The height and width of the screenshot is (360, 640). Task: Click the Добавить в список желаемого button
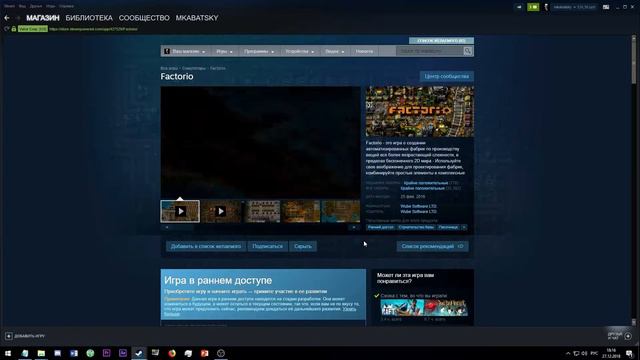pos(206,246)
